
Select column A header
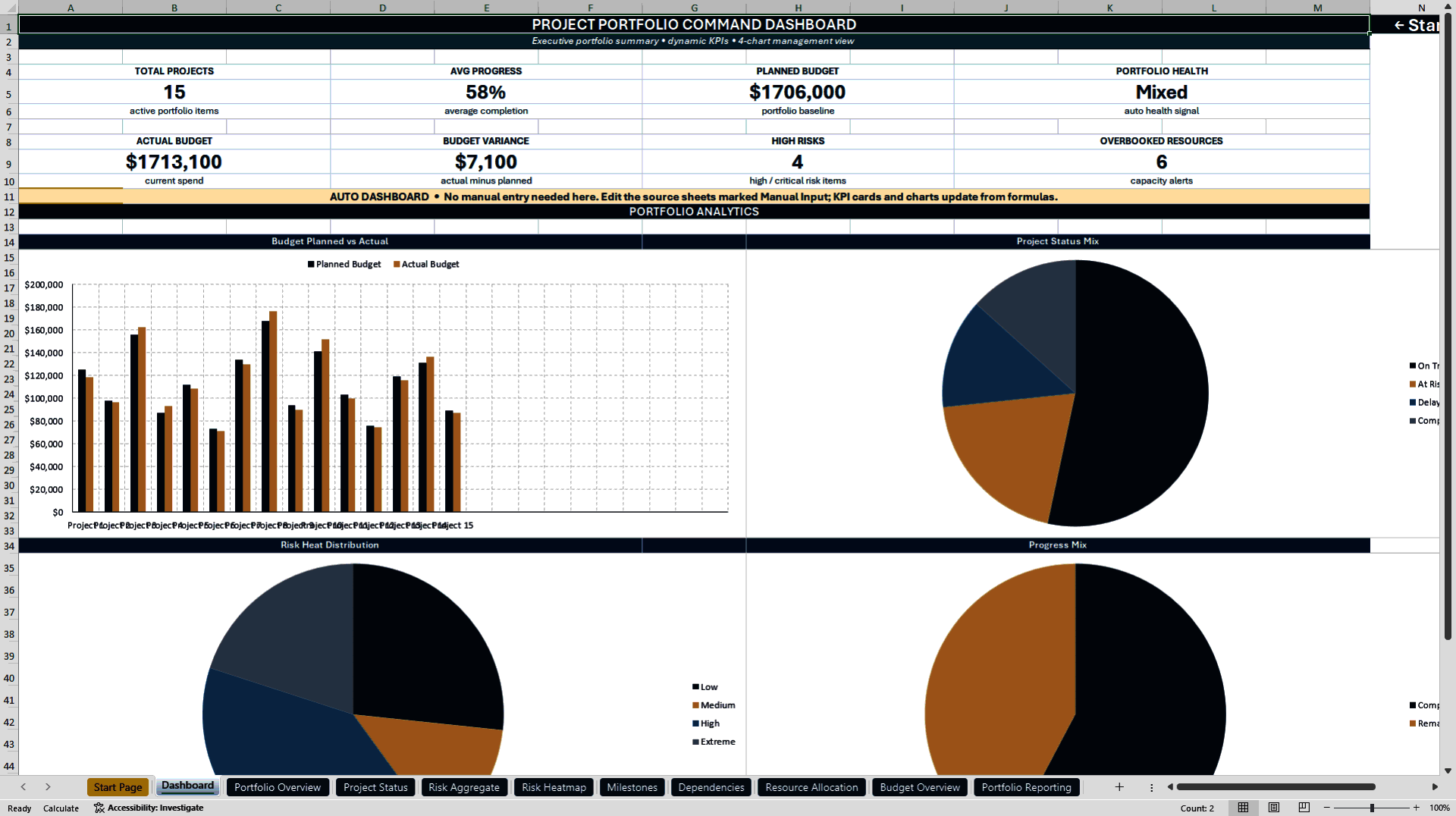pyautogui.click(x=71, y=8)
